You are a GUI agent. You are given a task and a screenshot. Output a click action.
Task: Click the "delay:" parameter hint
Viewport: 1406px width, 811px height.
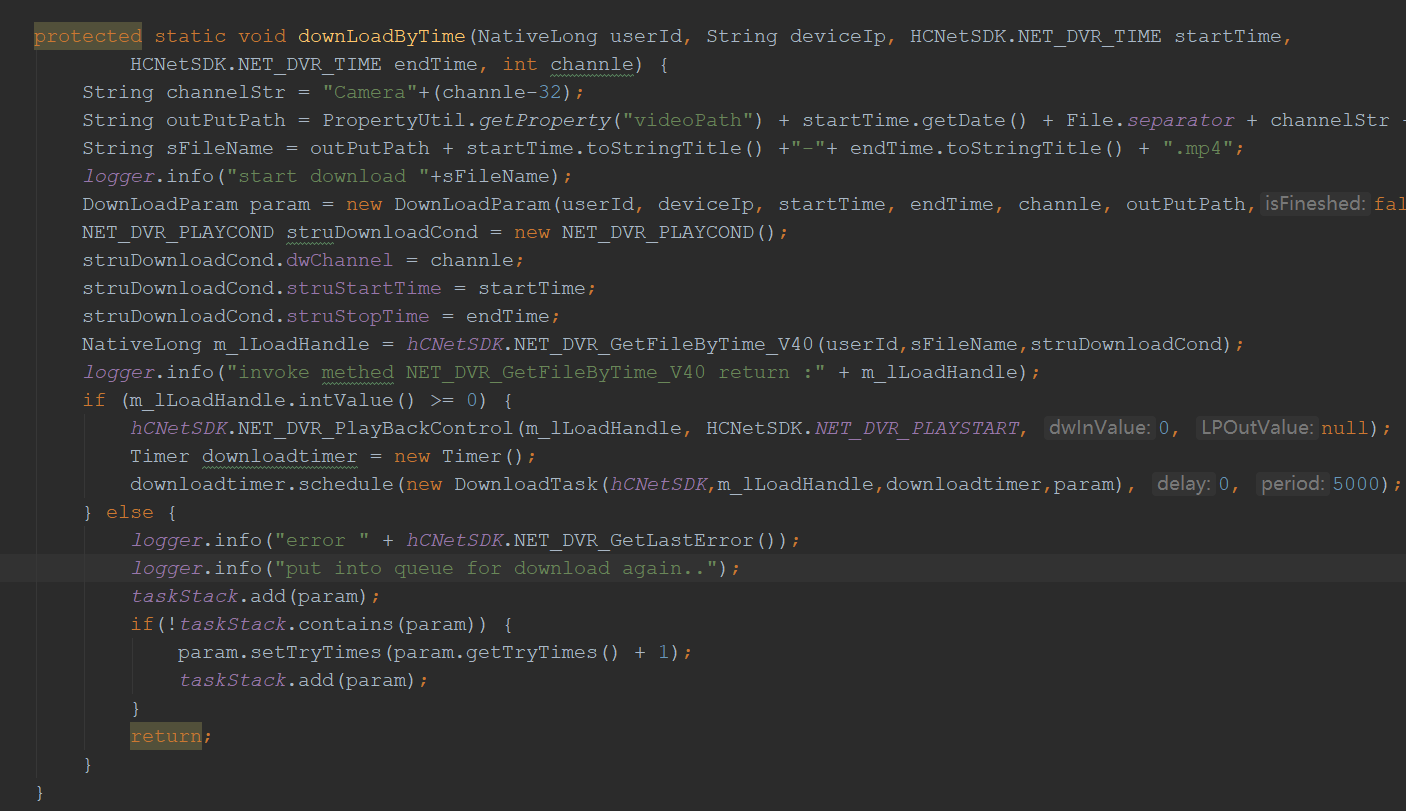tap(1185, 484)
